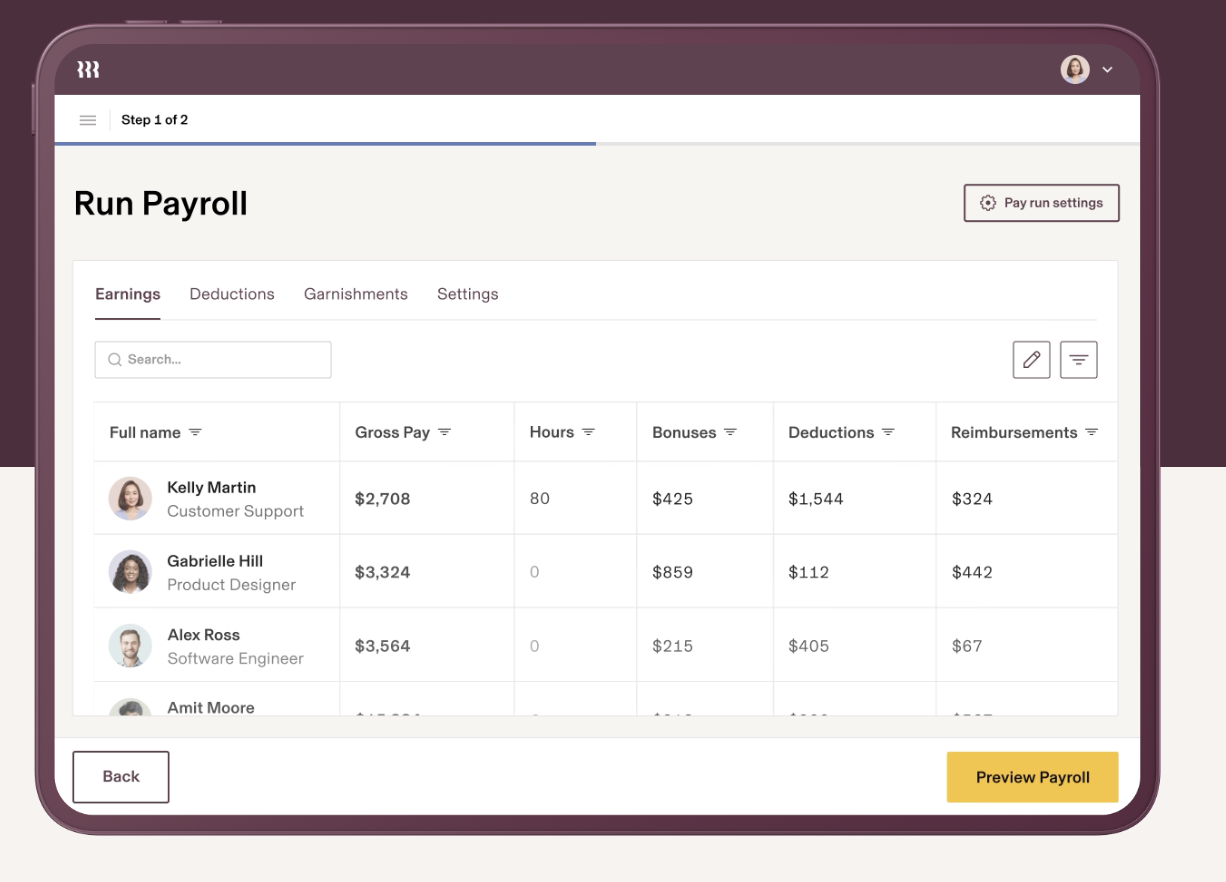Image resolution: width=1226 pixels, height=882 pixels.
Task: Click the Rippling logo in header
Action: [x=88, y=70]
